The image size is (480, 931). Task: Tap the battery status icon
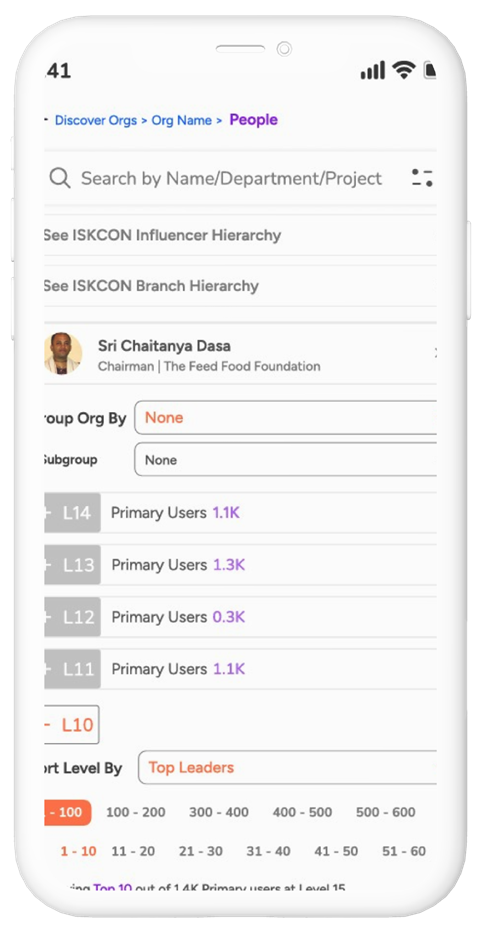(430, 71)
